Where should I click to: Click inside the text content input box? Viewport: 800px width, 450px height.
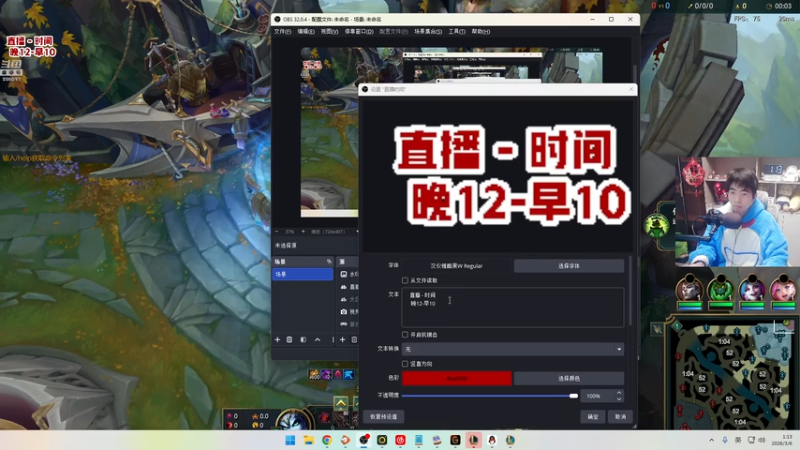click(x=513, y=308)
